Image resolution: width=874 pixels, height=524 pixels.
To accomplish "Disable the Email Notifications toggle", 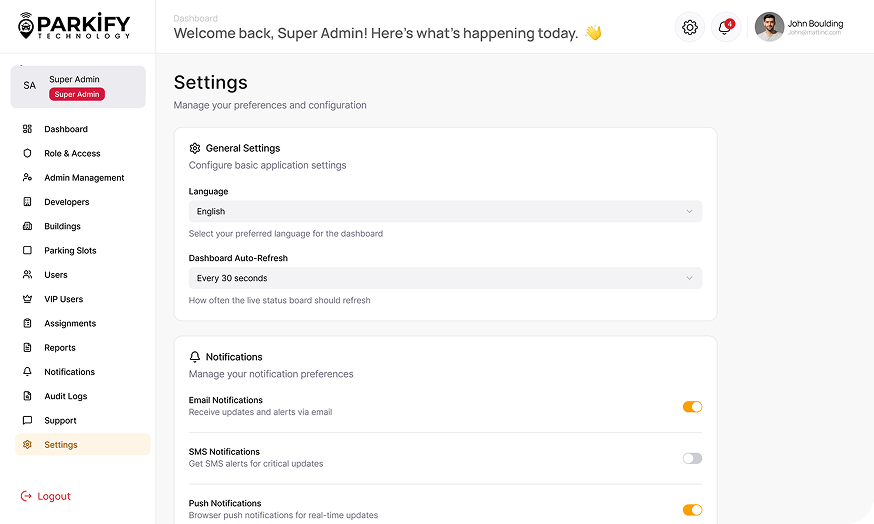I will [692, 407].
